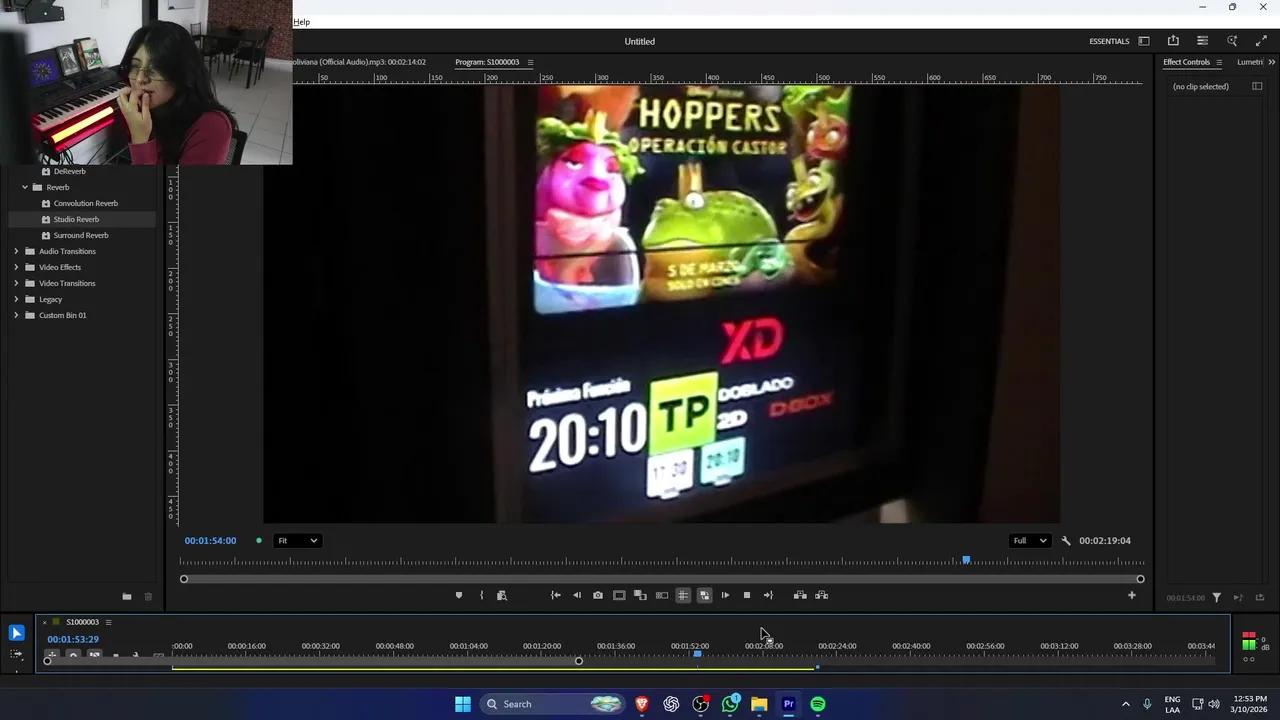Open the Help menu
The height and width of the screenshot is (720, 1280).
tap(301, 22)
